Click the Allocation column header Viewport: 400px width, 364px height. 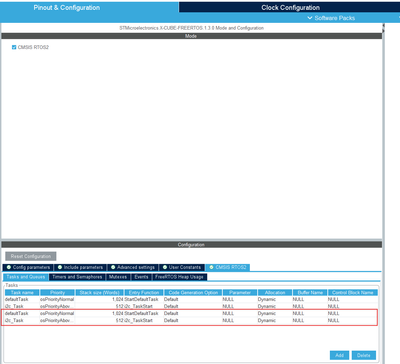click(x=275, y=293)
